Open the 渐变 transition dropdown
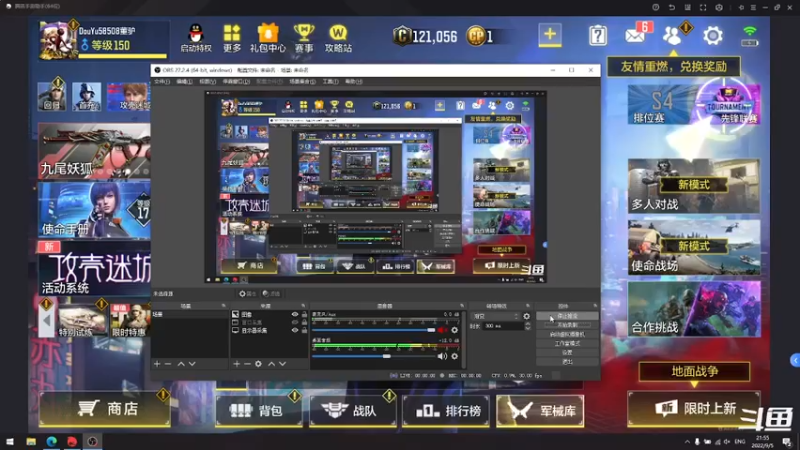This screenshot has height=450, width=800. pos(495,316)
